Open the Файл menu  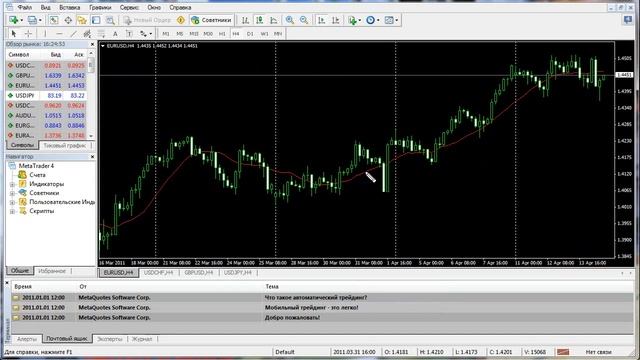click(24, 7)
